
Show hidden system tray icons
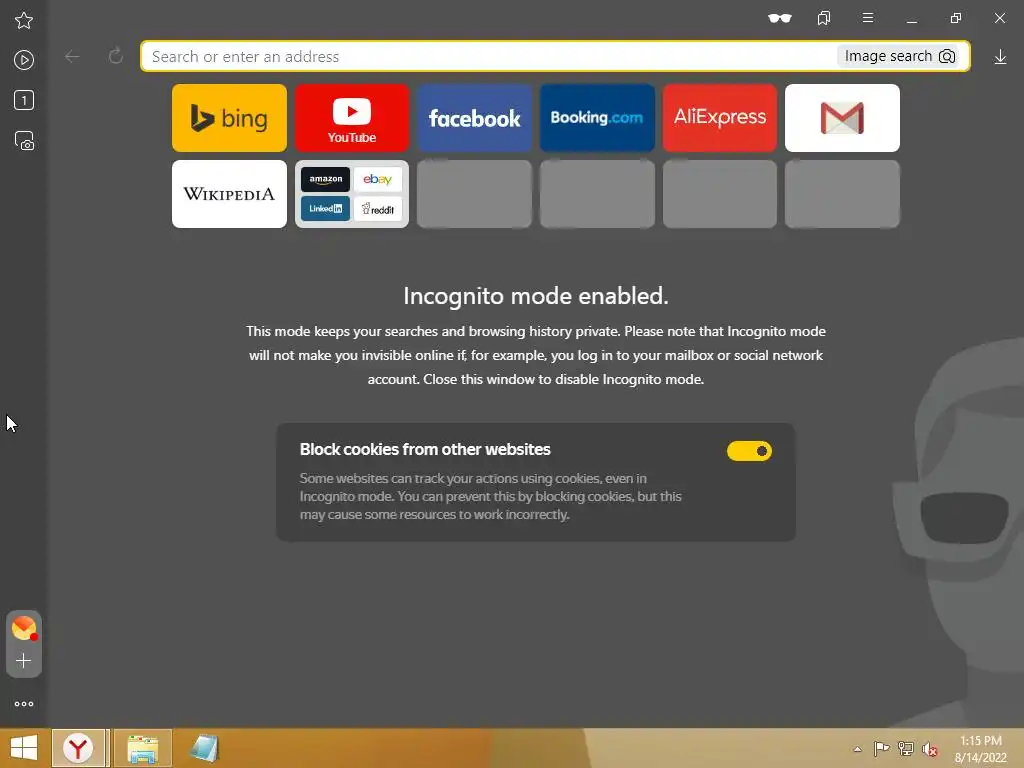[x=857, y=749]
